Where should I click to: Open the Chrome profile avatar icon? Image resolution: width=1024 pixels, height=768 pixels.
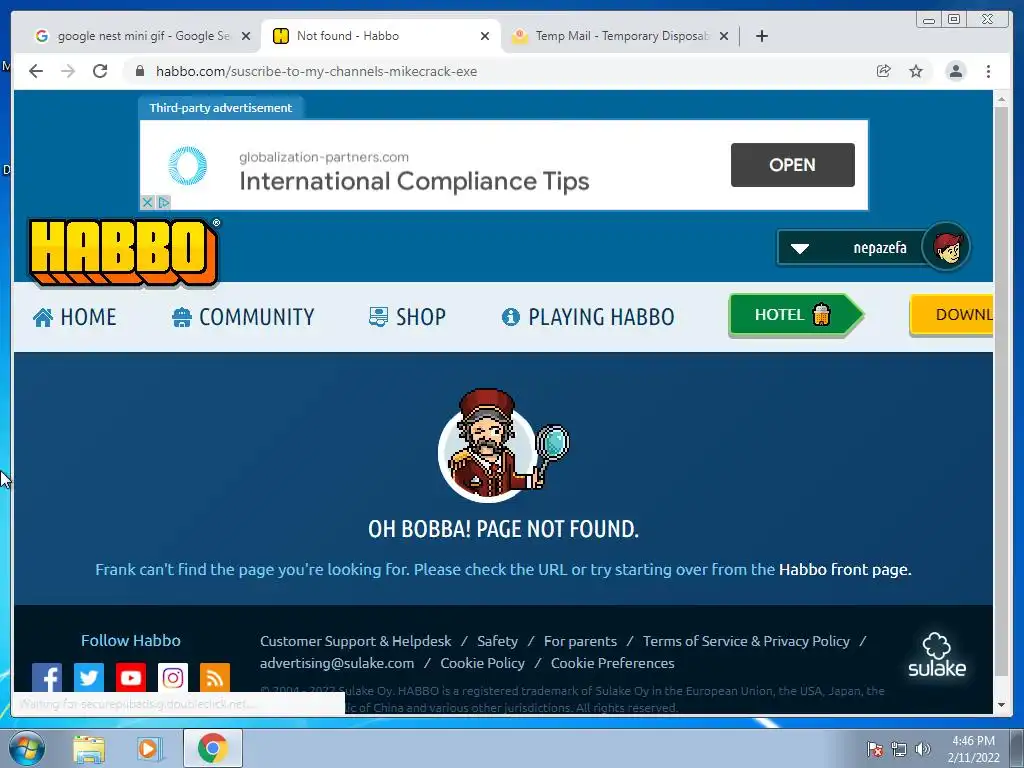point(955,71)
